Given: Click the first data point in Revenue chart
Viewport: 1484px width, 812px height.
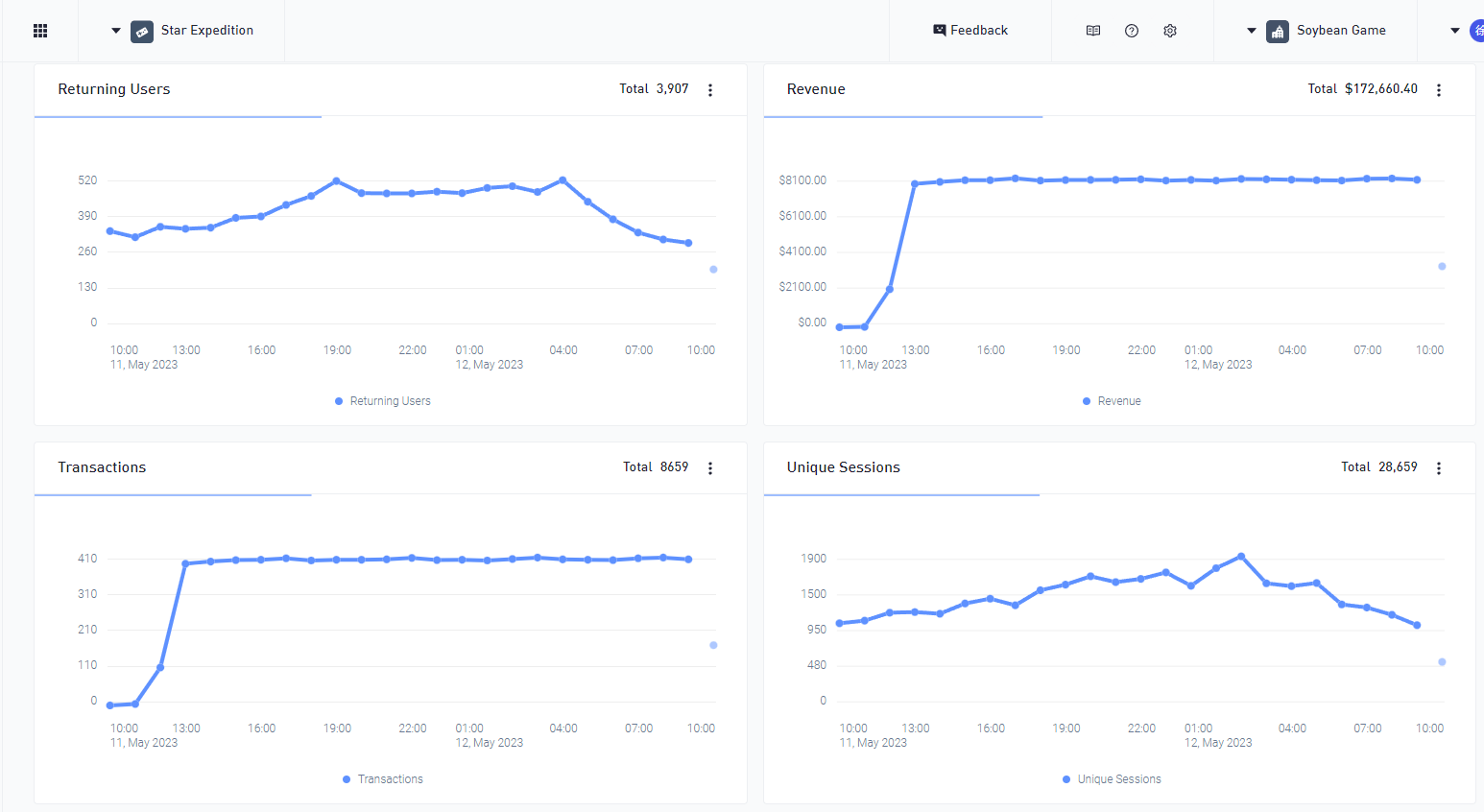Looking at the screenshot, I should click(840, 327).
